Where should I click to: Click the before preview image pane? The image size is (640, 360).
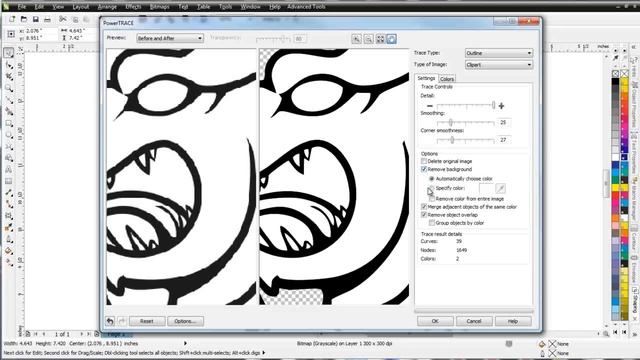pos(182,177)
